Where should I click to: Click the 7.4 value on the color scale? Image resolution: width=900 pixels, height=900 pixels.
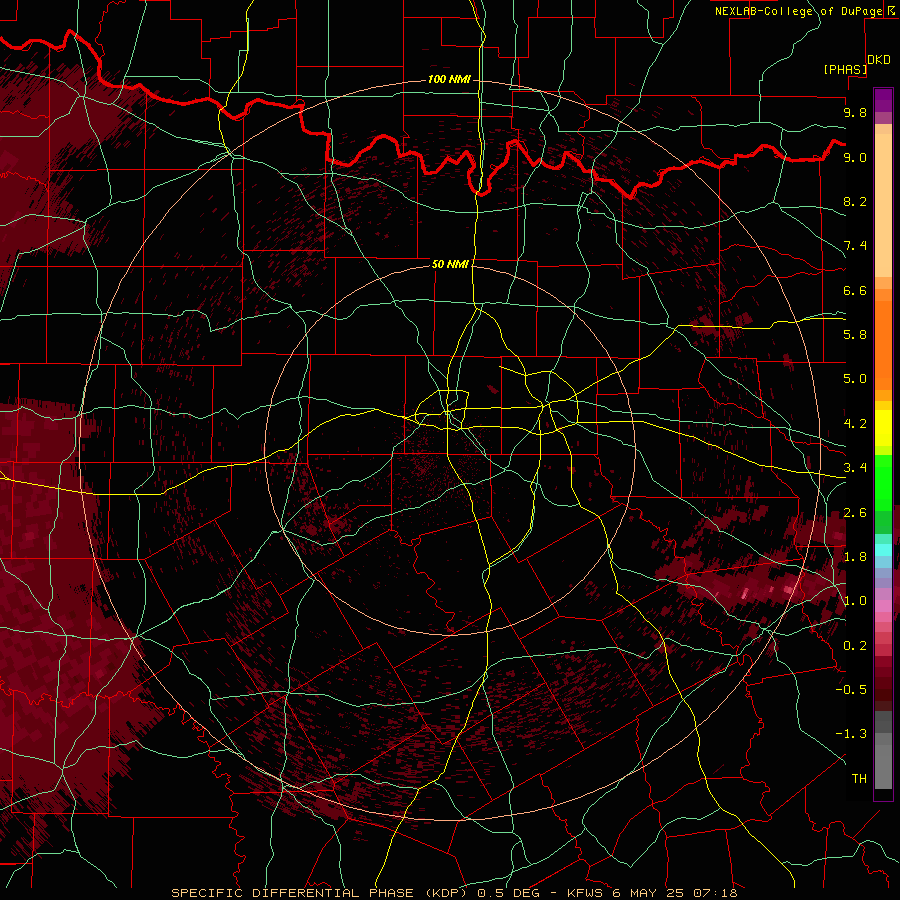tap(855, 246)
